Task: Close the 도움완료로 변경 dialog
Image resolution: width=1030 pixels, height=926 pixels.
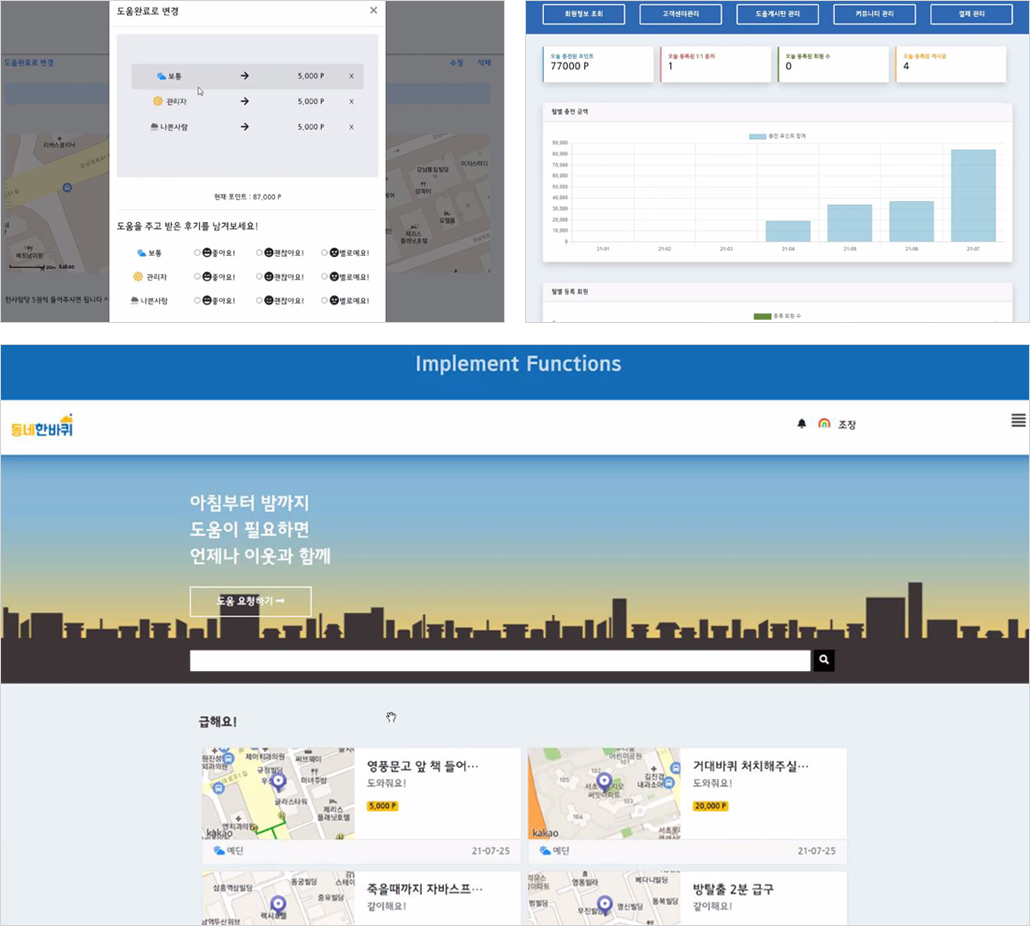Action: pos(373,11)
